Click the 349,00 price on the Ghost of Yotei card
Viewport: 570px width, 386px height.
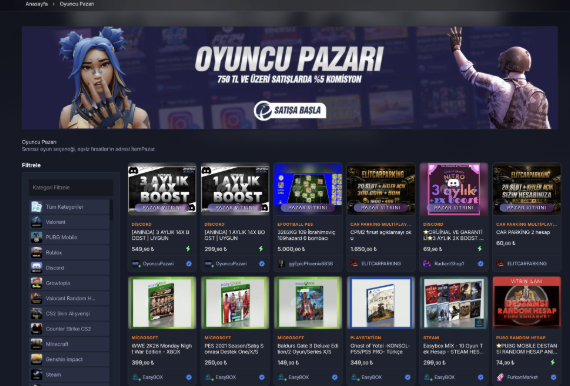361,362
